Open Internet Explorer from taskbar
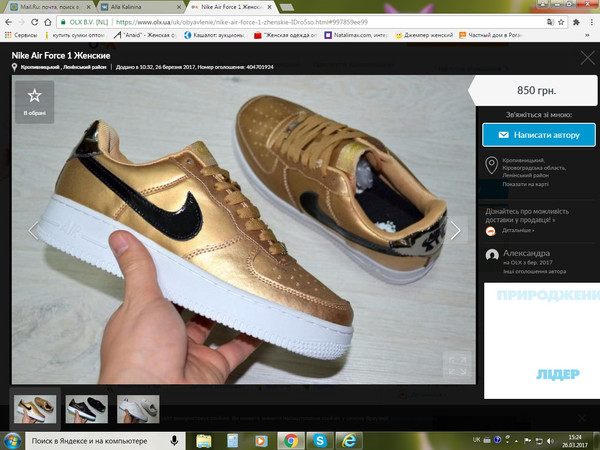Viewport: 600px width, 450px height. 349,441
